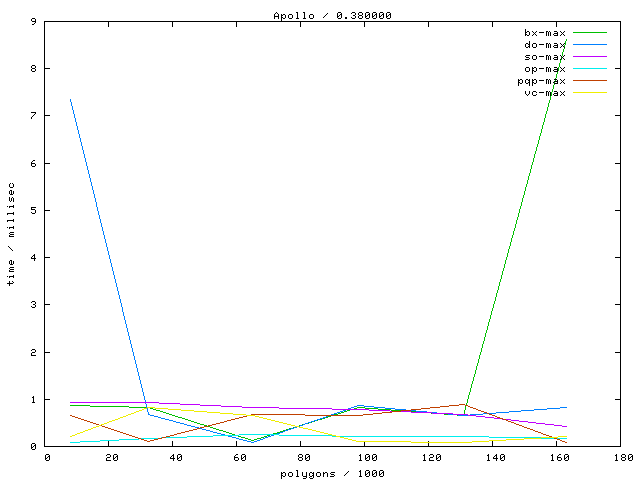Click the x-axis tick label 100
The width and height of the screenshot is (640, 480).
pos(368,458)
